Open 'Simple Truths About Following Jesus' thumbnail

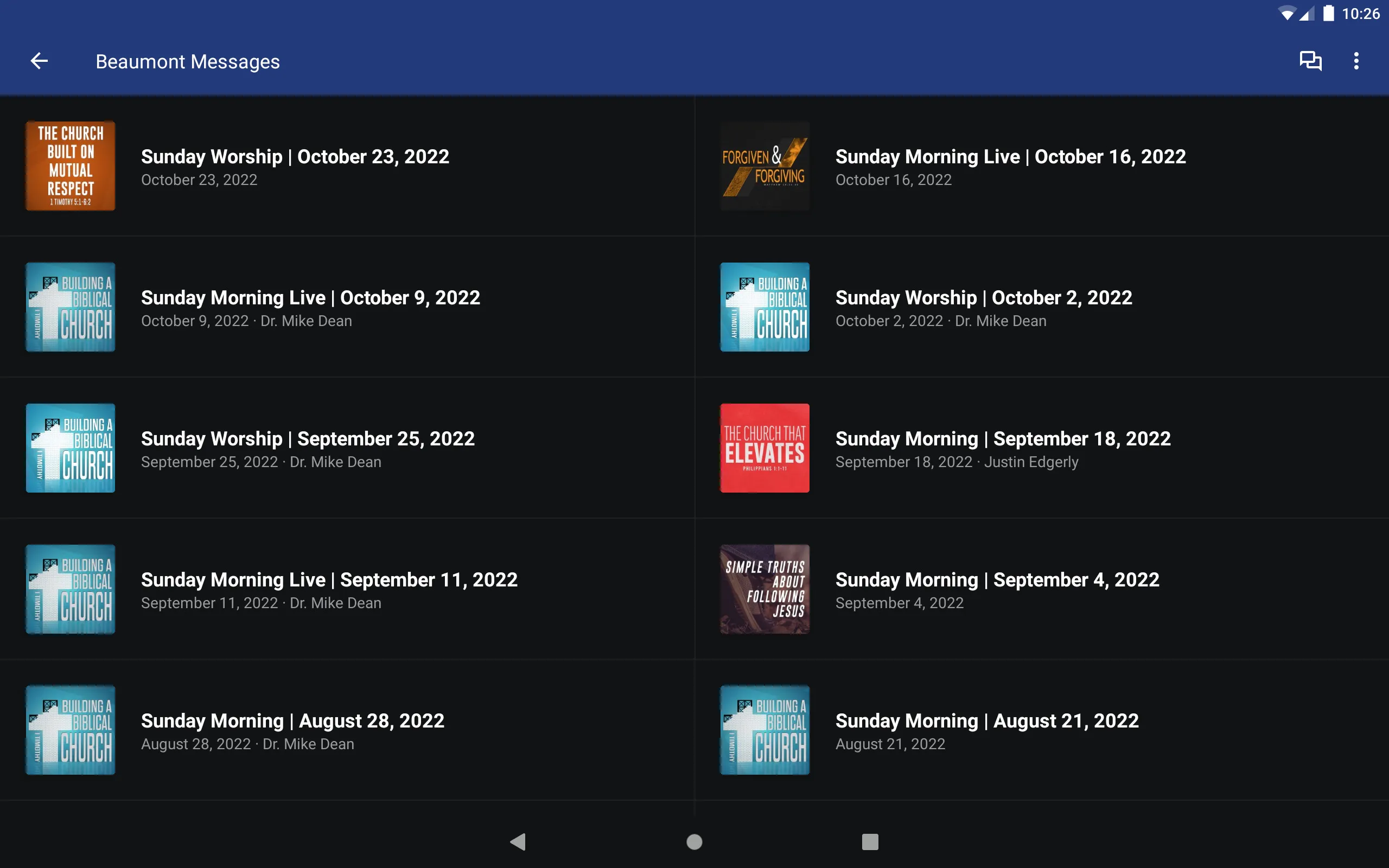click(x=764, y=589)
